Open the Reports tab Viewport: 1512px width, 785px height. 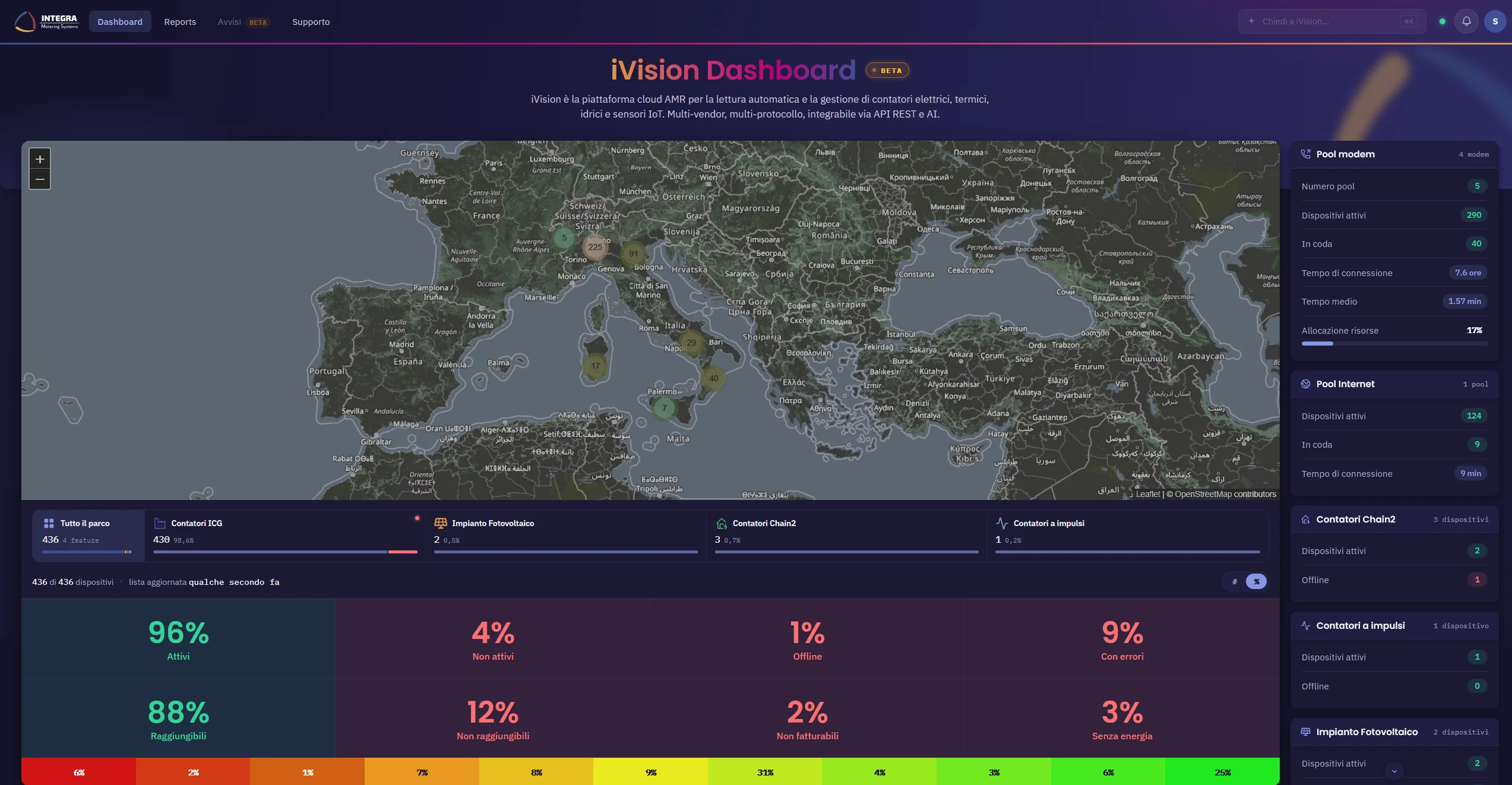[x=180, y=21]
